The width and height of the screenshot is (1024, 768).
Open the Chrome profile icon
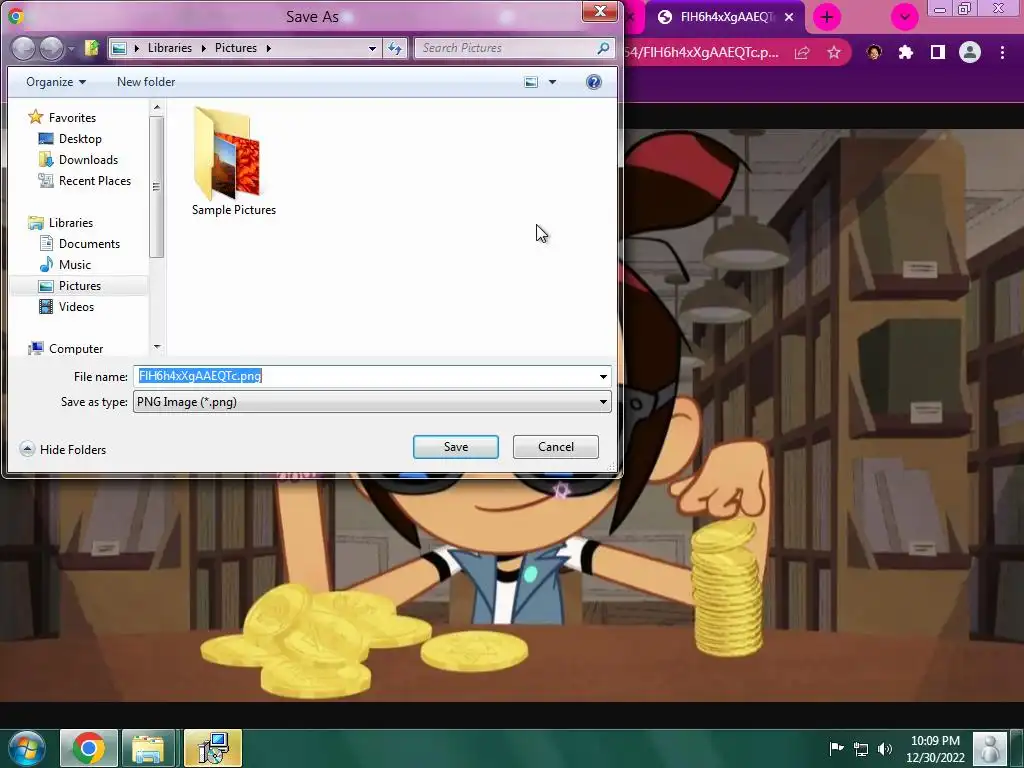point(970,52)
